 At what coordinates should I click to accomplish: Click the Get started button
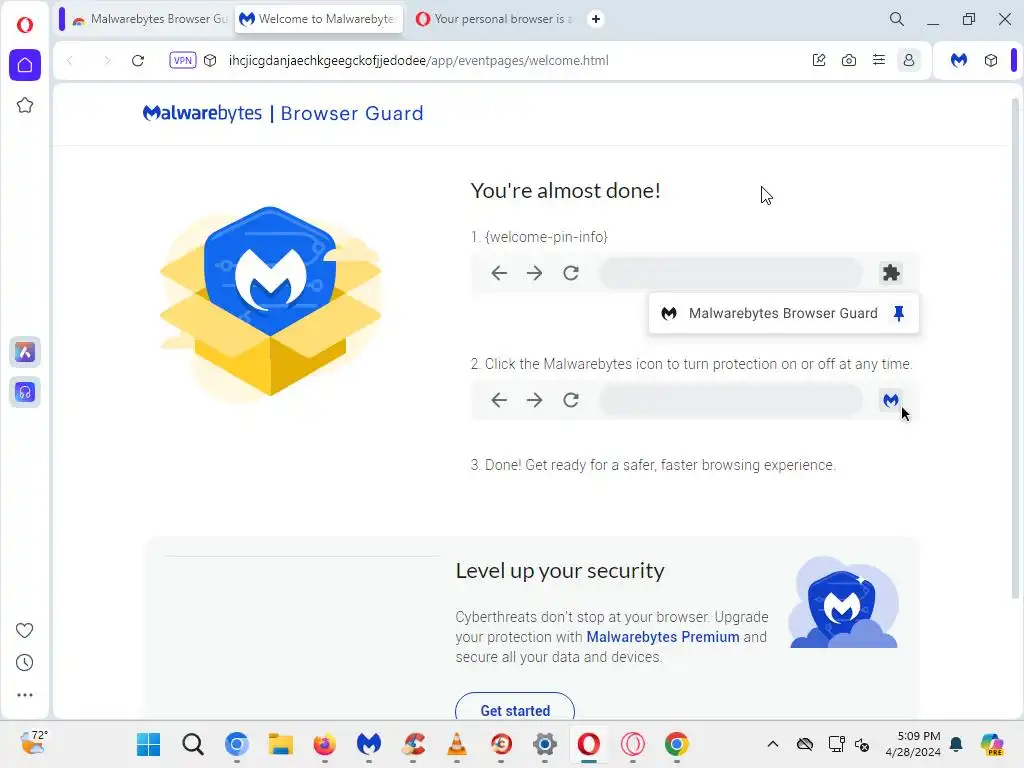coord(515,709)
